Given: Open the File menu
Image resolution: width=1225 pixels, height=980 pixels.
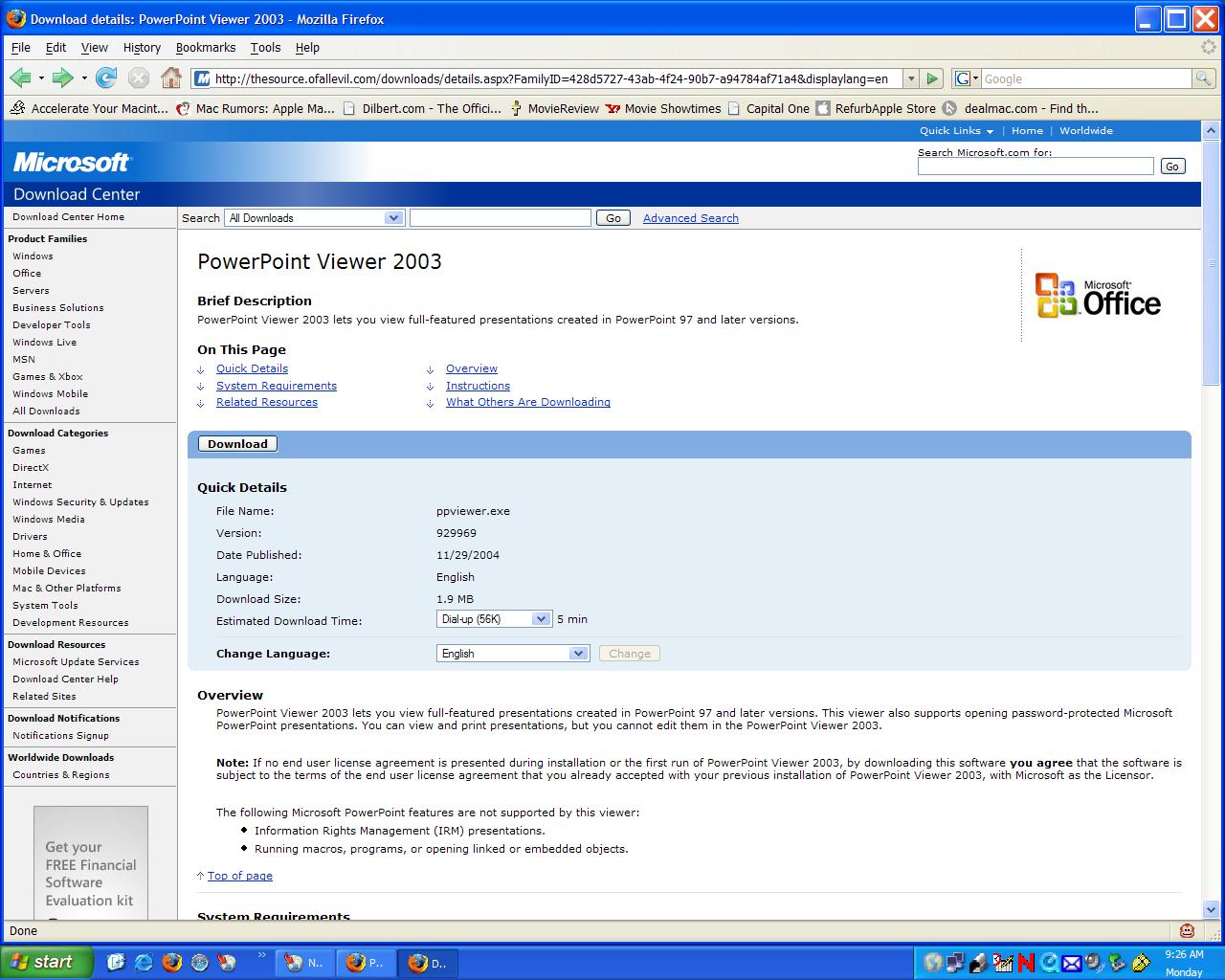Looking at the screenshot, I should (x=21, y=47).
